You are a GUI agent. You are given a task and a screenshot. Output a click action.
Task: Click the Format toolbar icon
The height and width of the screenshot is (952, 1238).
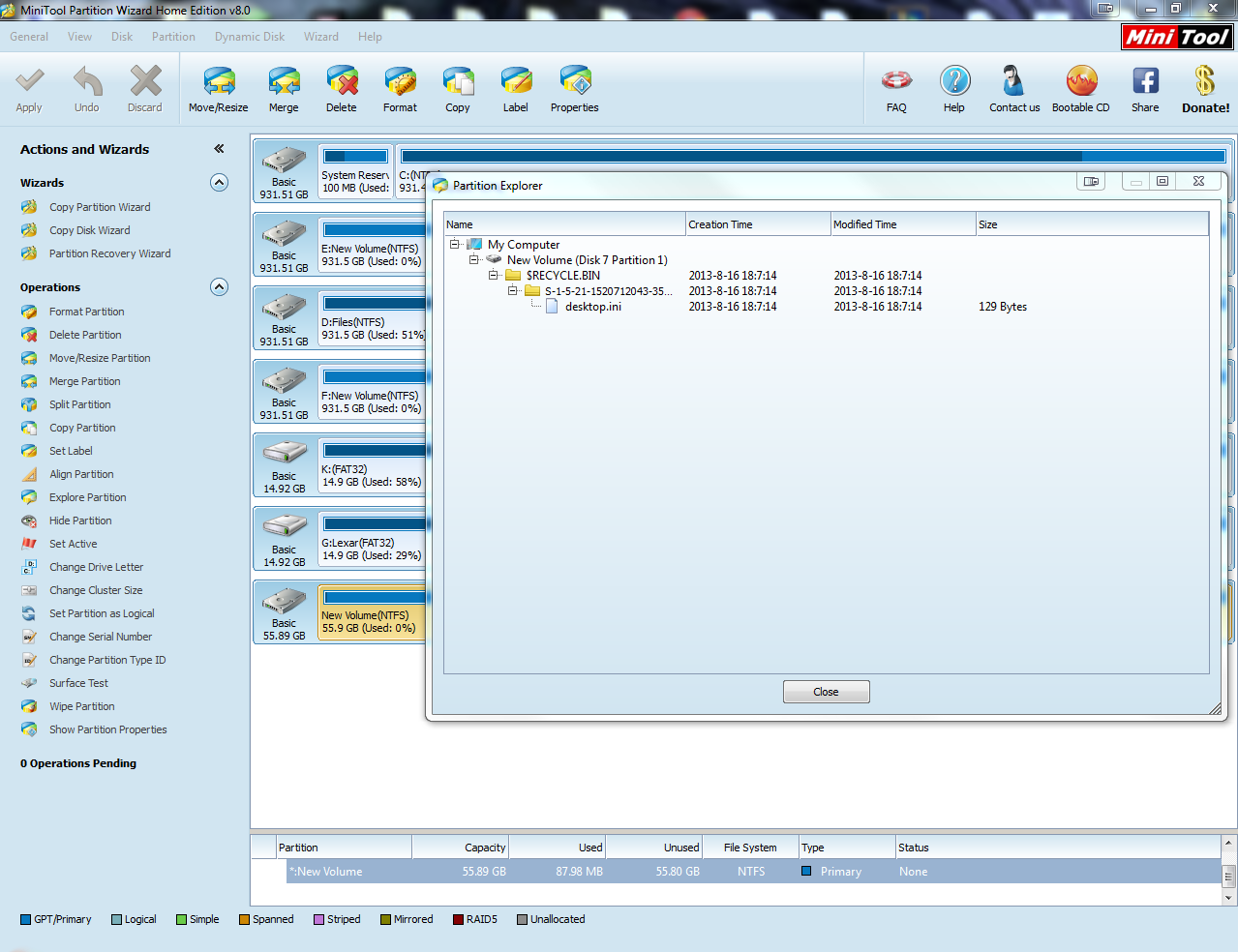[x=400, y=82]
